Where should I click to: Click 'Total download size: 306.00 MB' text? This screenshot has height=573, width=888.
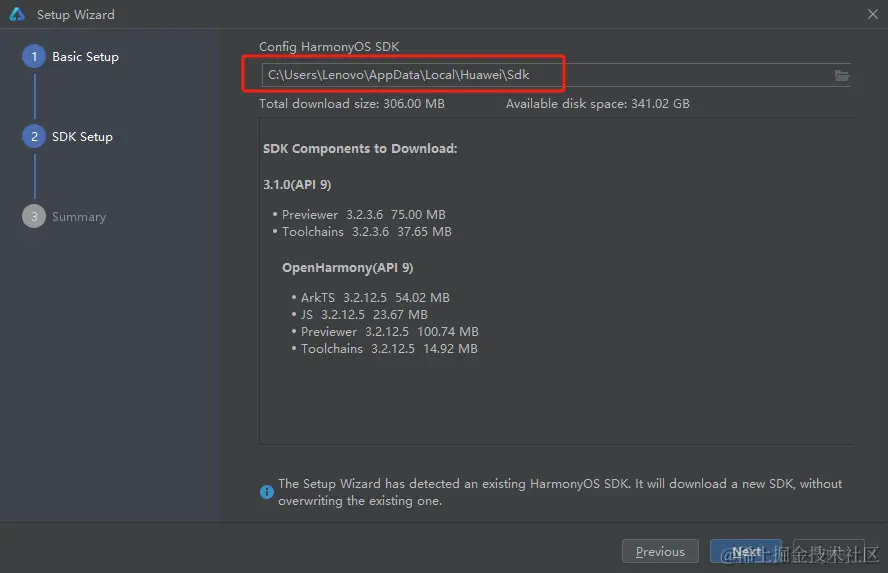pyautogui.click(x=352, y=104)
